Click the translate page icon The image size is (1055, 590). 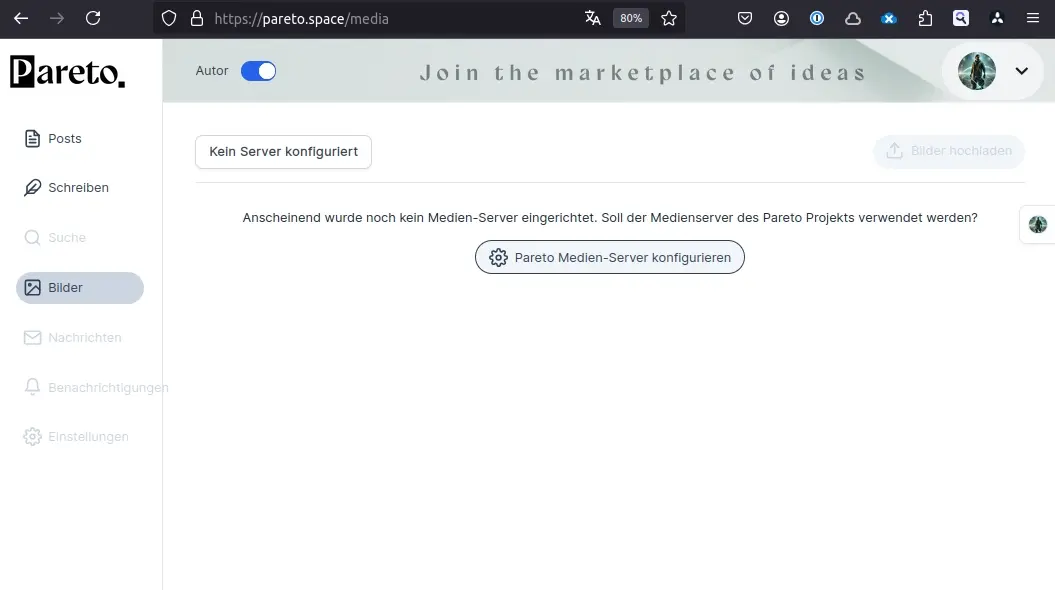(593, 18)
